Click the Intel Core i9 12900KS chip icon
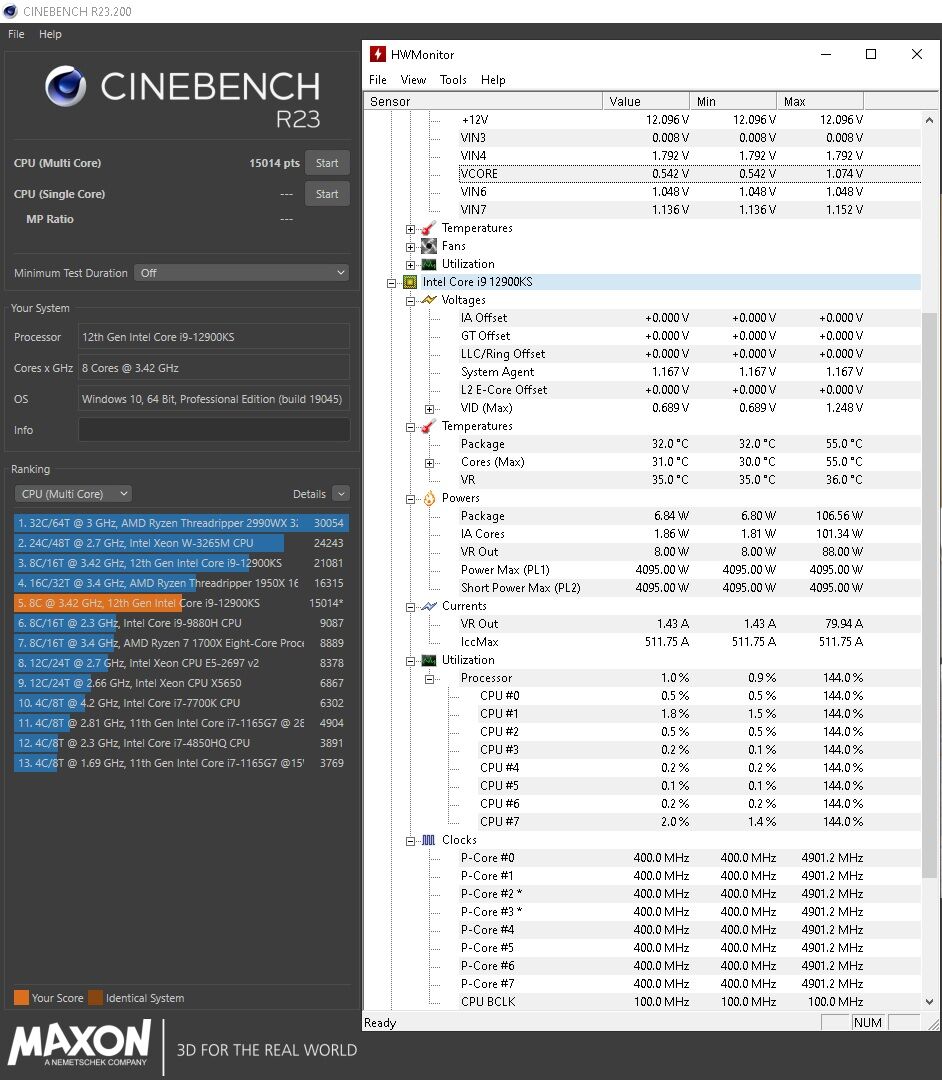This screenshot has width=942, height=1080. (410, 282)
